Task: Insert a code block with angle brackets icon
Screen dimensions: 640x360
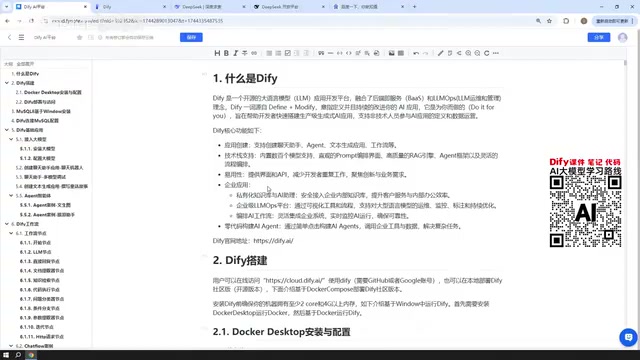Action: tap(349, 53)
